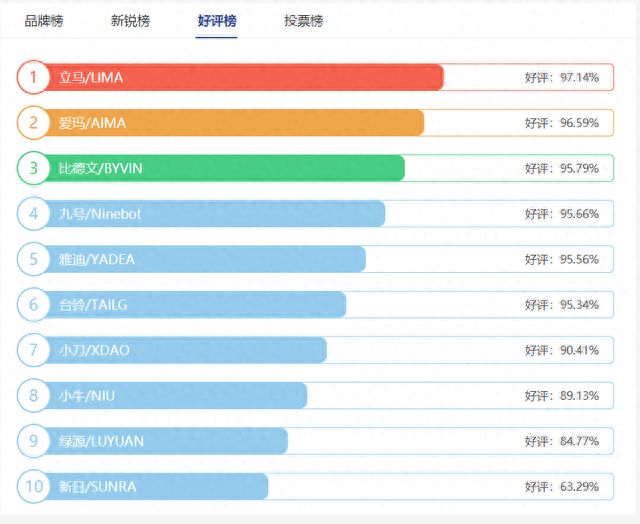Click the 好评: 89.13% rating value
The width and height of the screenshot is (640, 524).
pyautogui.click(x=562, y=395)
